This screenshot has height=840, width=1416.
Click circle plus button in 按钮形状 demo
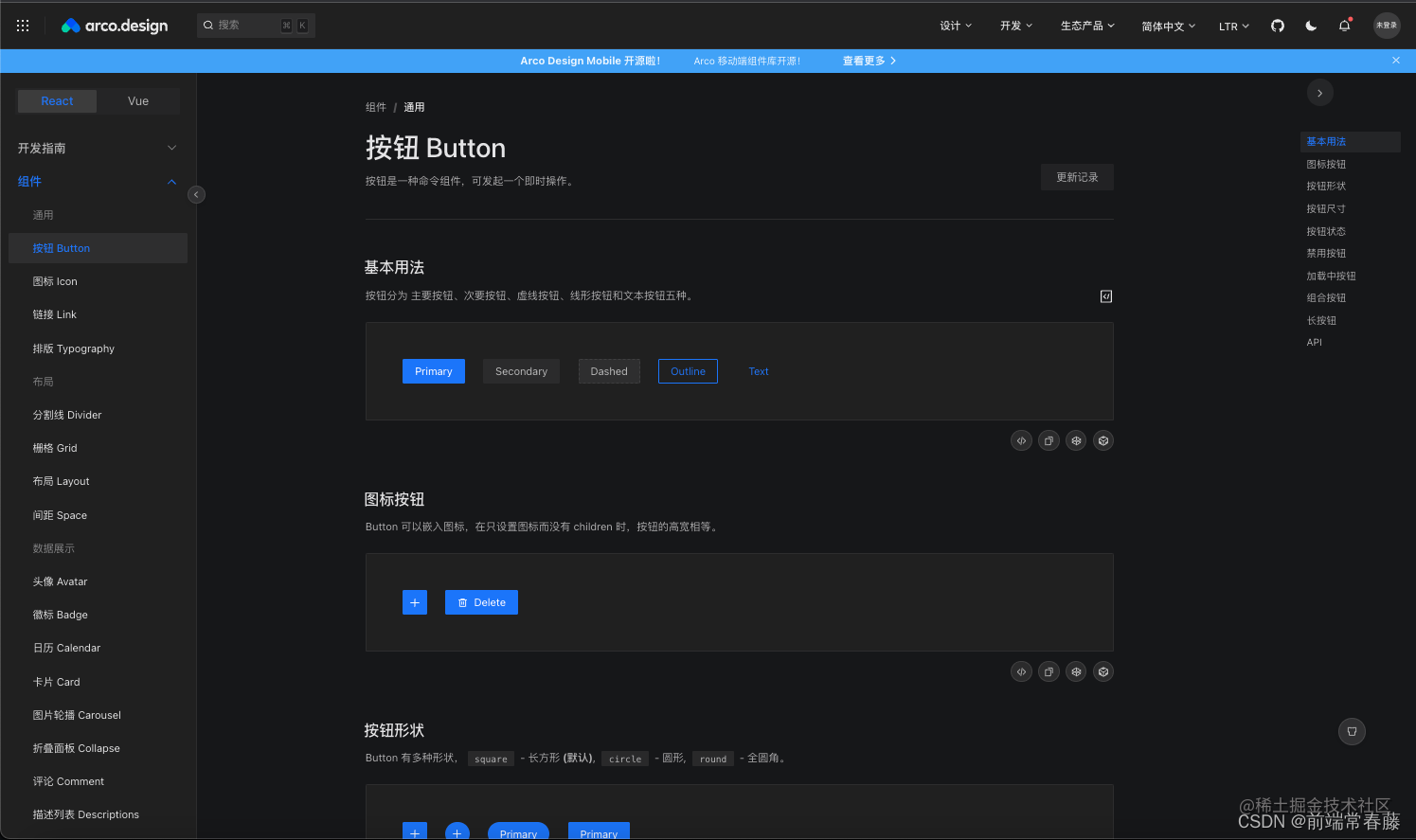tap(457, 831)
